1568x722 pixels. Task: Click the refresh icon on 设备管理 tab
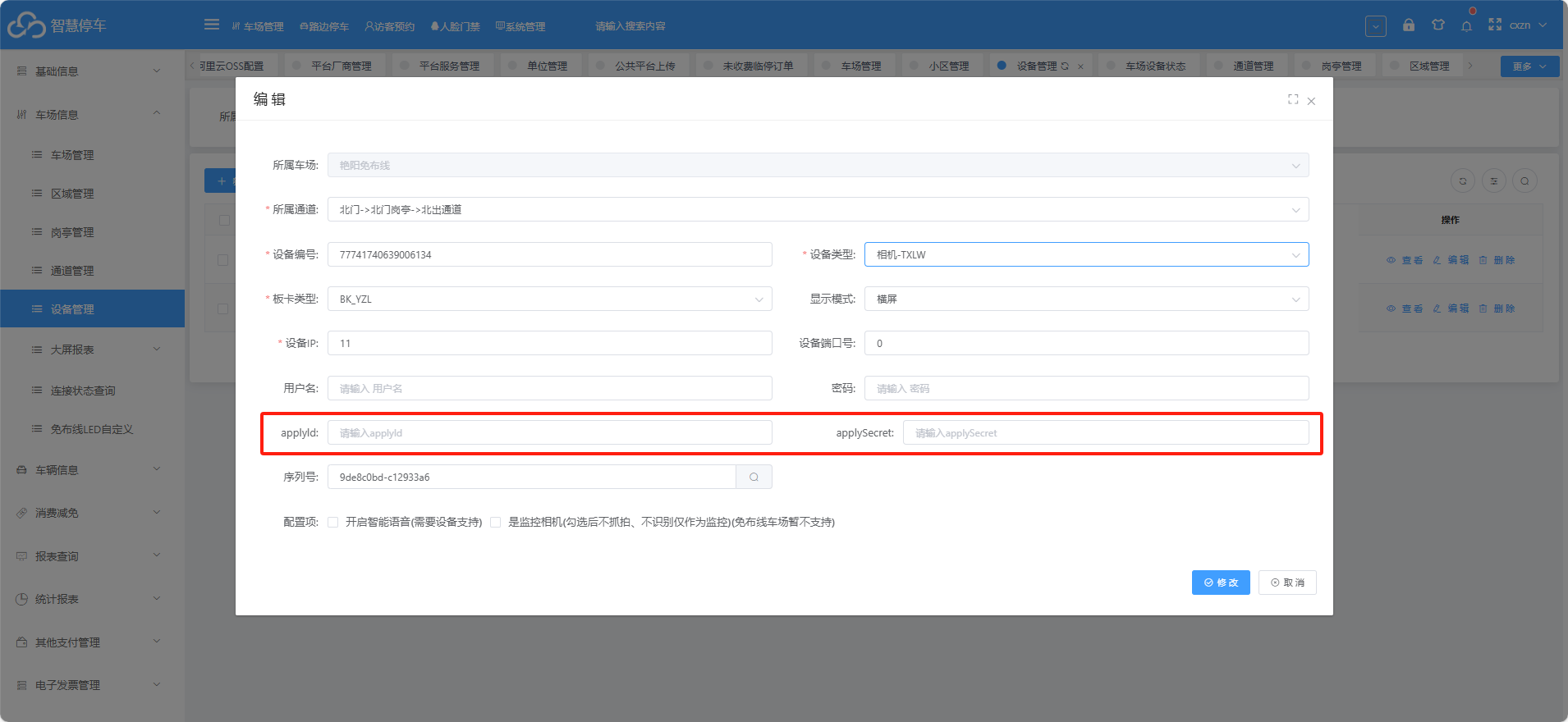1065,66
